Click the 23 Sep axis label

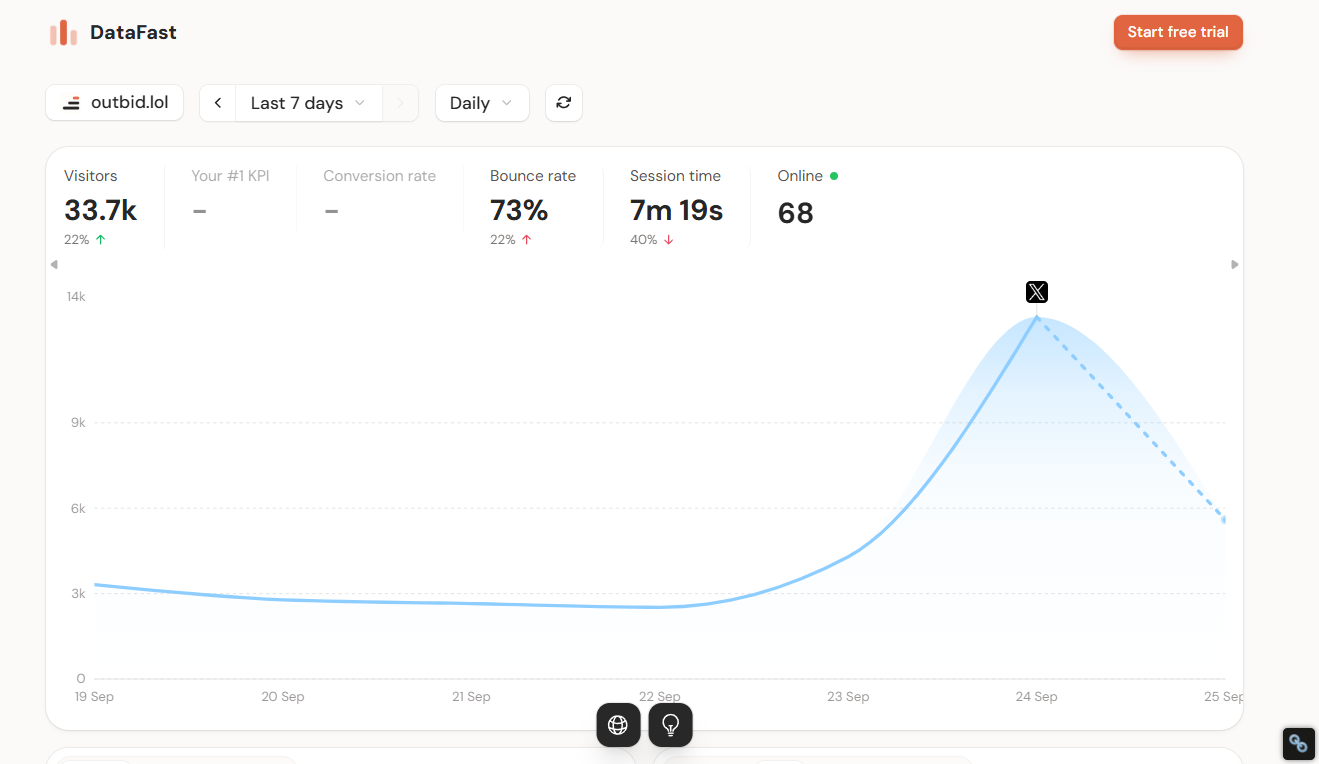tap(848, 697)
